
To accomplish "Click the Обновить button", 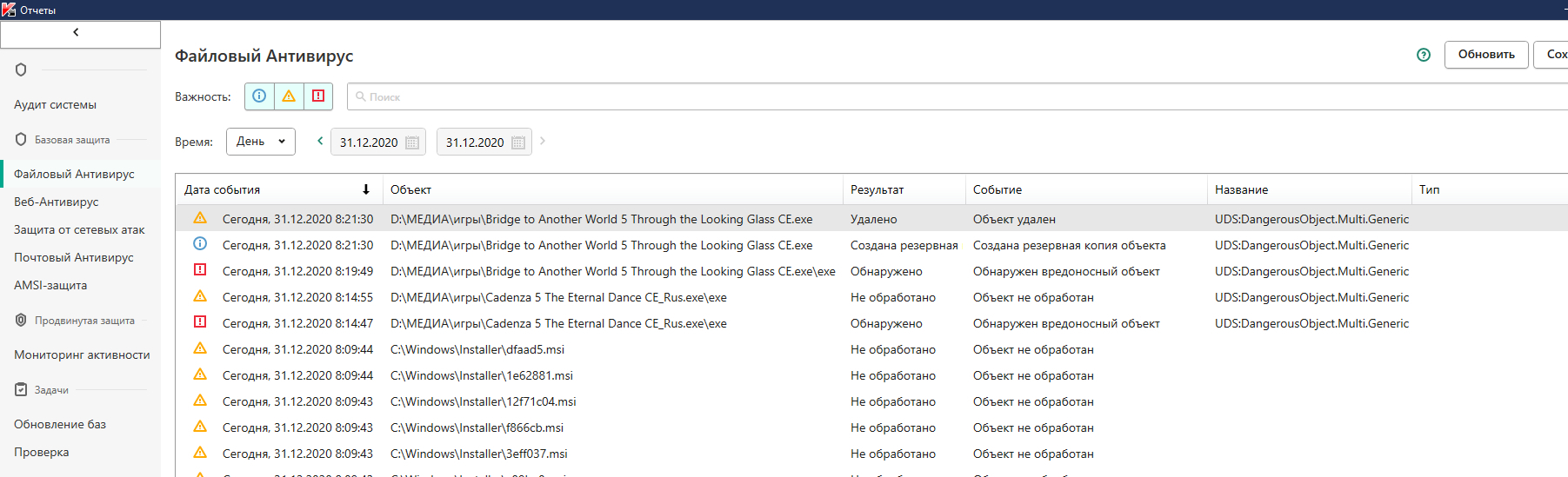I will [x=1485, y=55].
